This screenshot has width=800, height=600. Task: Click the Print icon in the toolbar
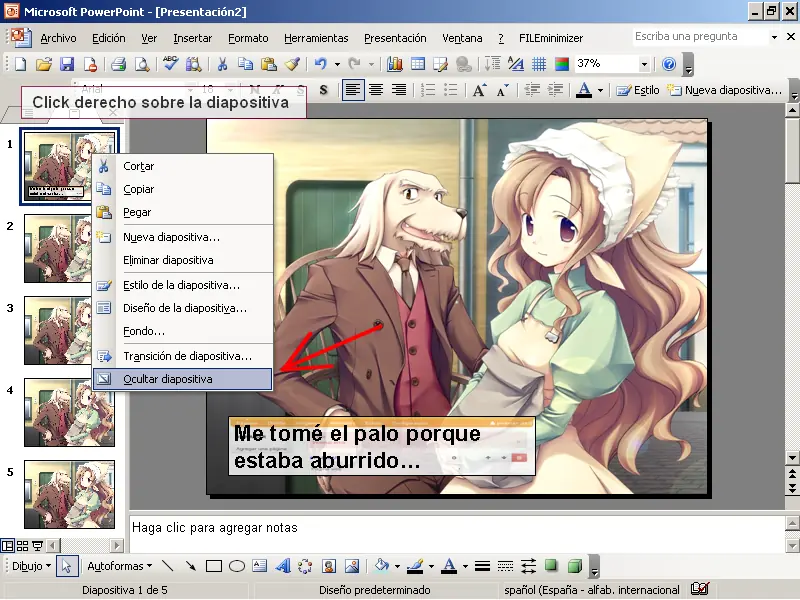(118, 64)
